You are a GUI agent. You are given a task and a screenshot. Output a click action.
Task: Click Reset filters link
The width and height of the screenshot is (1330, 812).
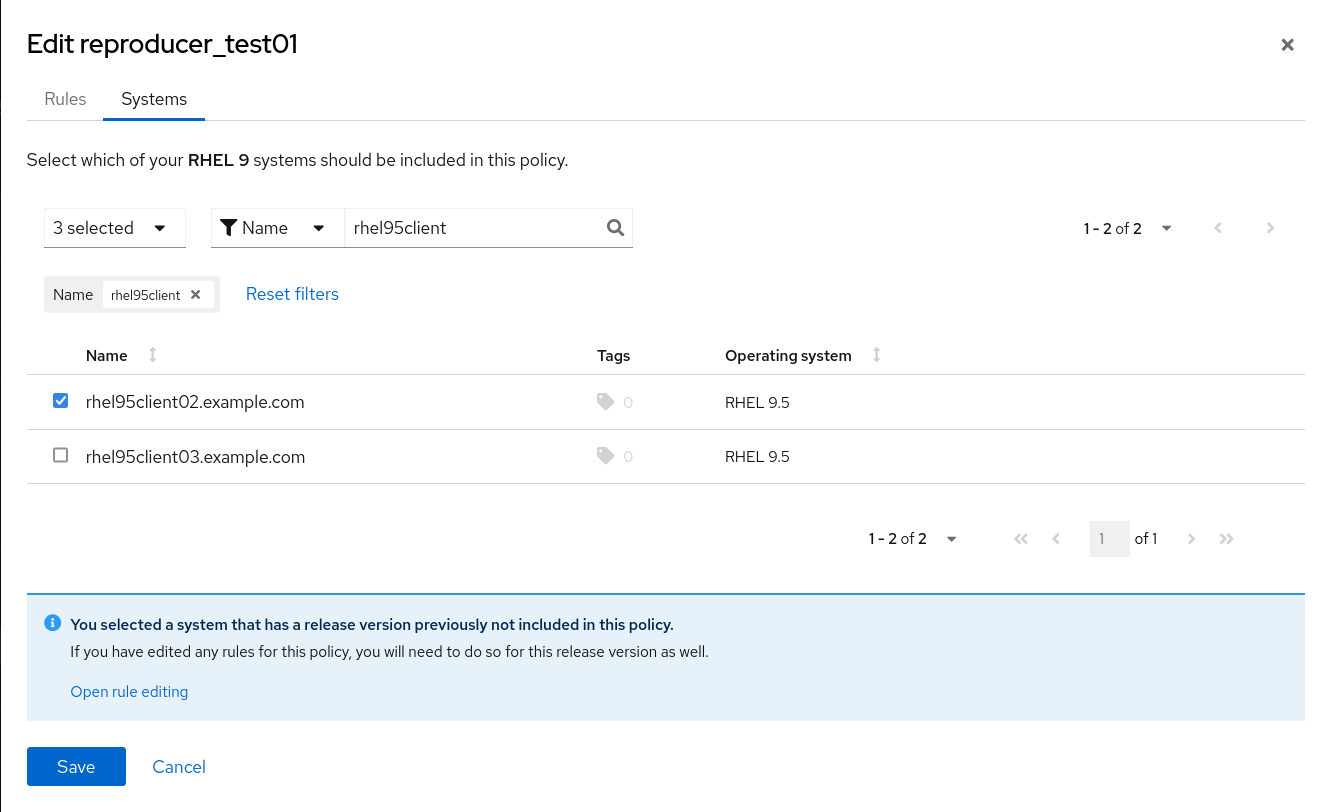coord(292,294)
